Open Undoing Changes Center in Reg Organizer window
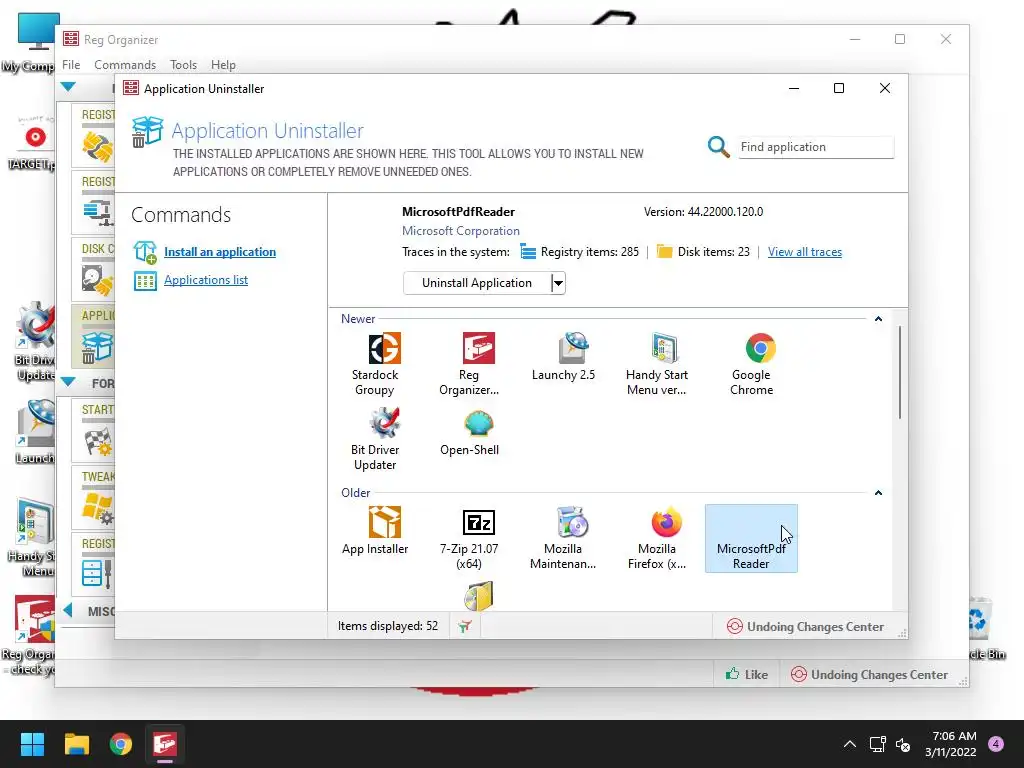 pos(869,675)
